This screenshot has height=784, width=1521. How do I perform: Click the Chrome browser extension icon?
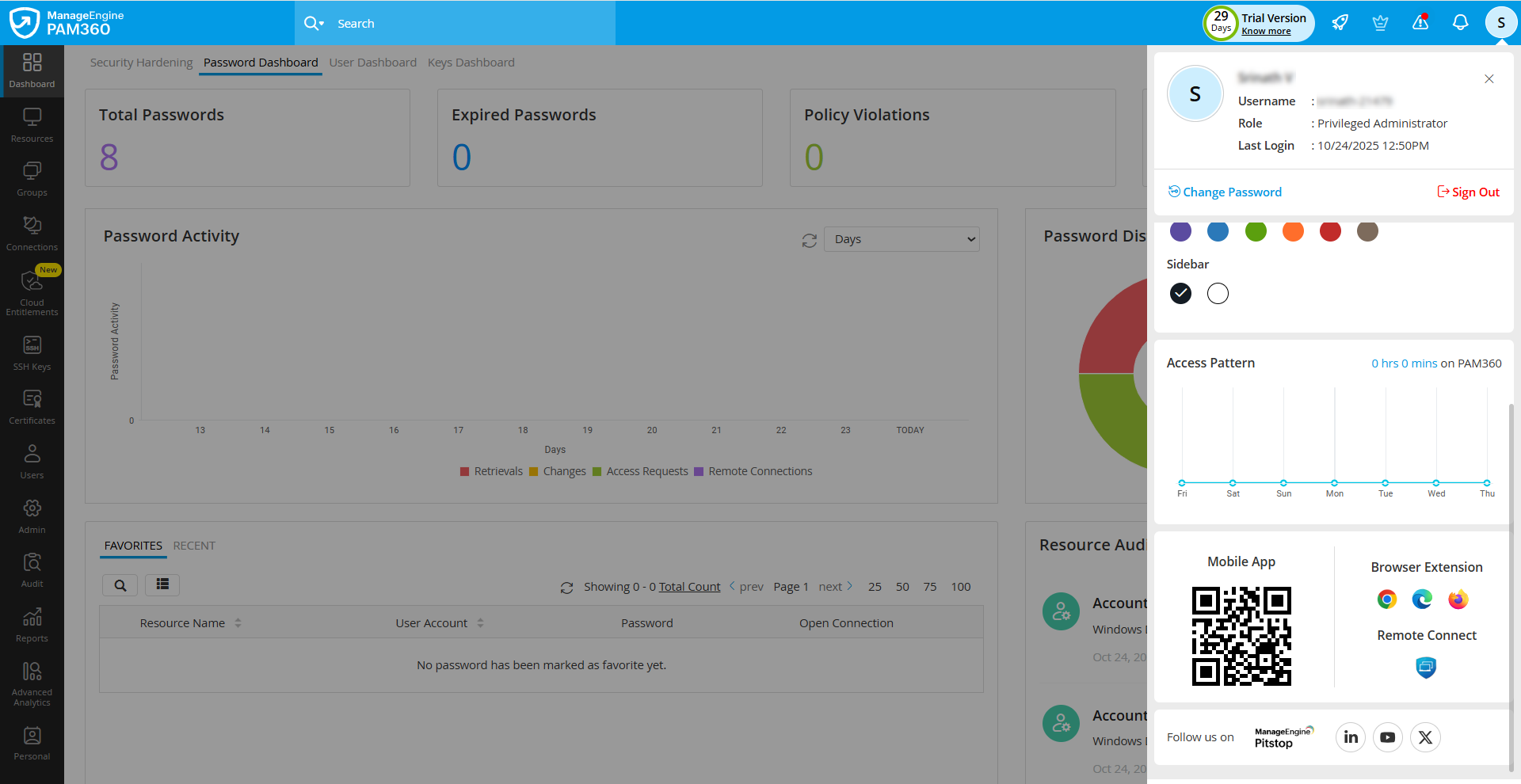[x=1386, y=599]
